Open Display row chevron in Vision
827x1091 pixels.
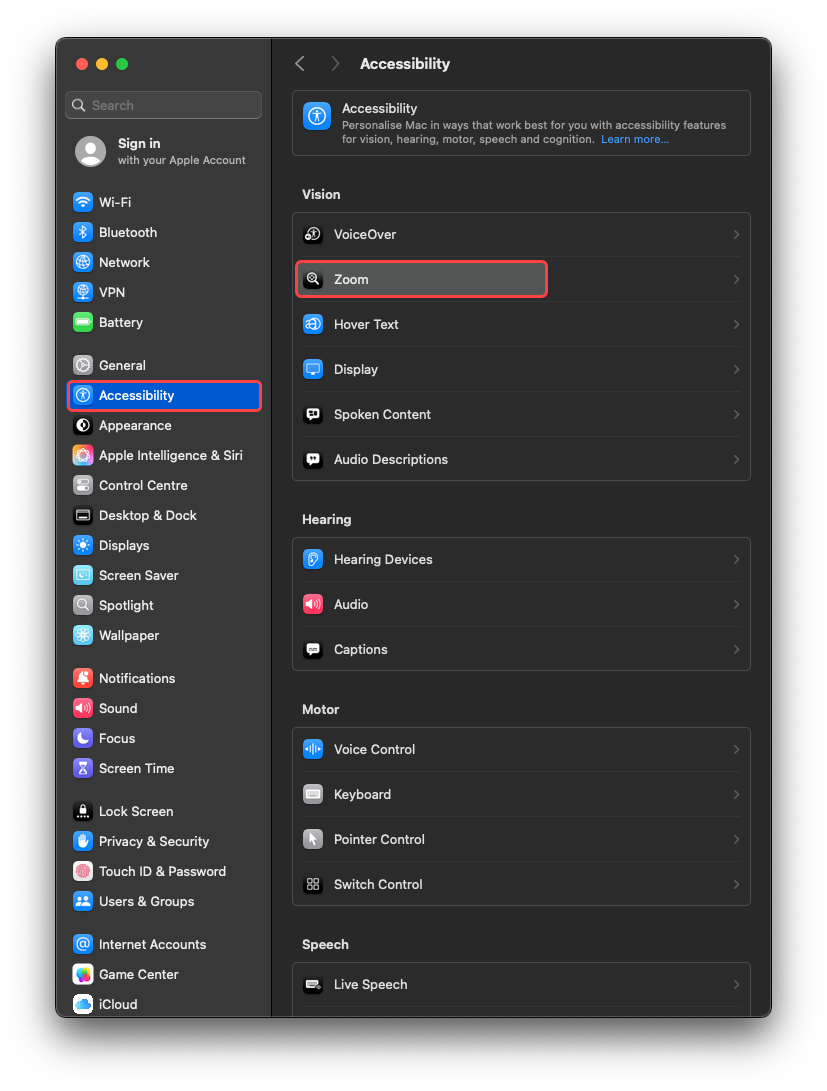coord(736,369)
